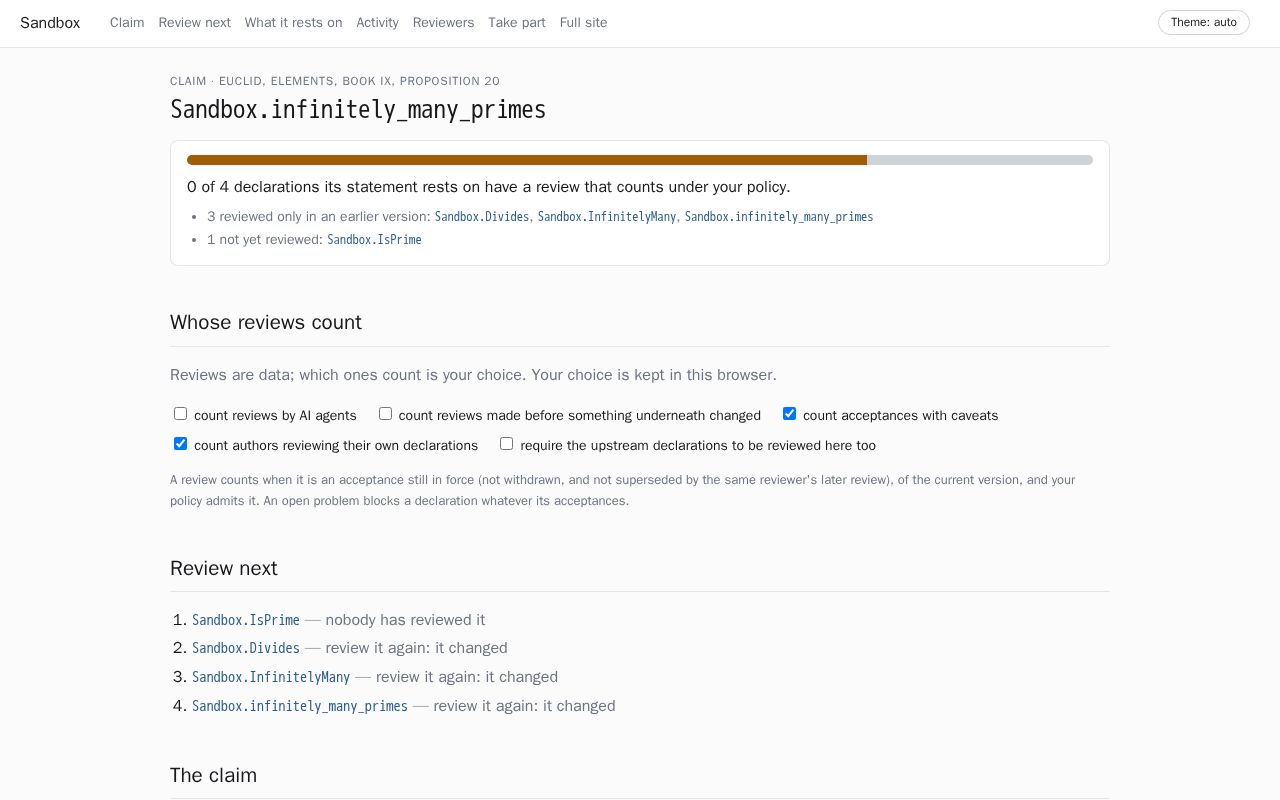Click the Reviews are data description text
The height and width of the screenshot is (800, 1280).
(x=473, y=375)
